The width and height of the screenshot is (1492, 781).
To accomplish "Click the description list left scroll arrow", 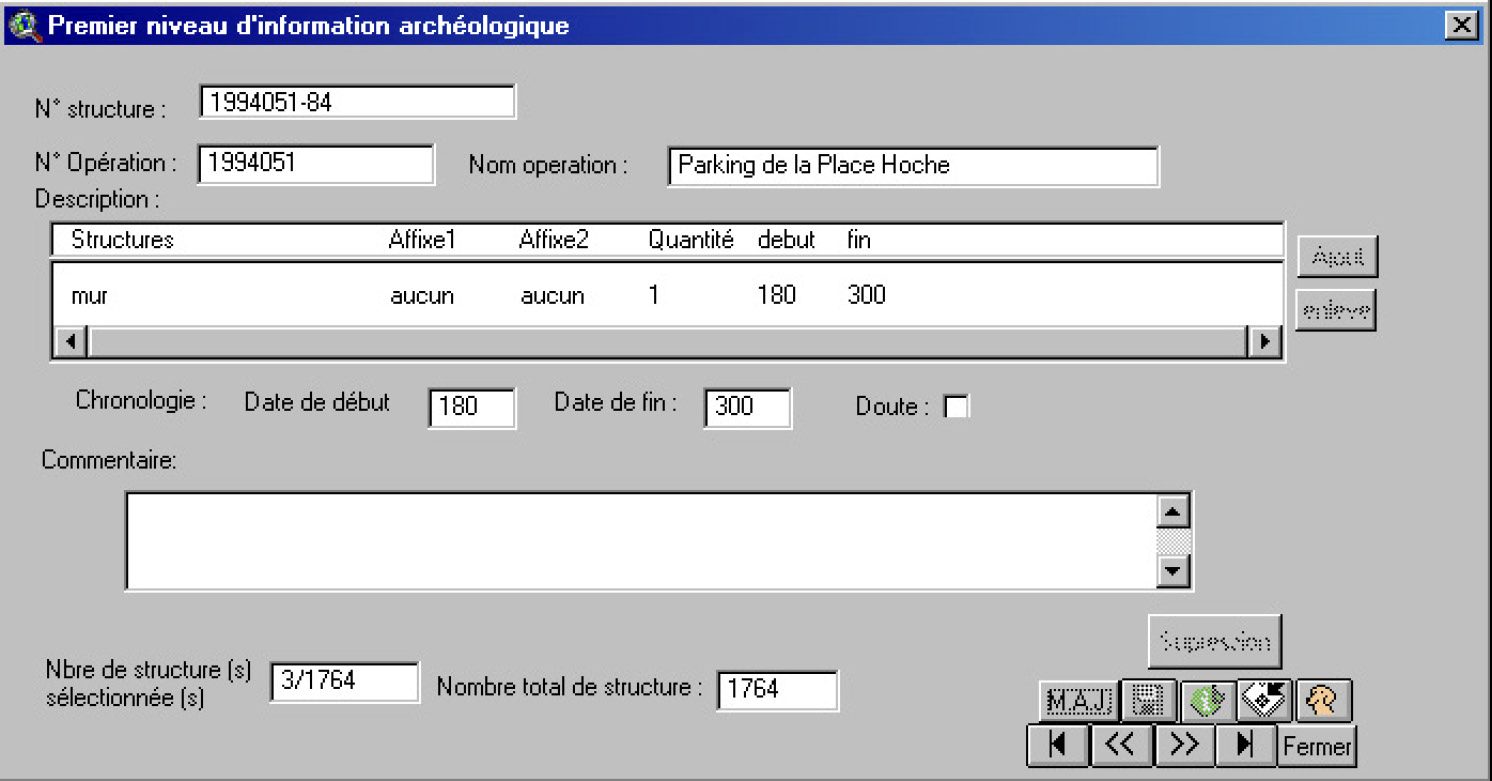I will (x=70, y=342).
